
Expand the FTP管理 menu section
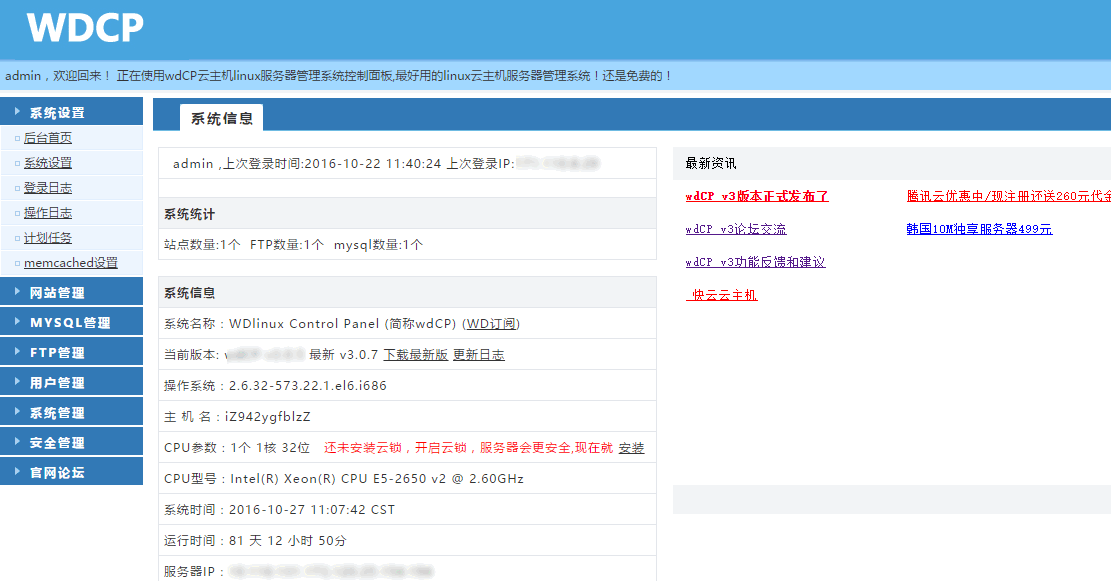click(57, 353)
